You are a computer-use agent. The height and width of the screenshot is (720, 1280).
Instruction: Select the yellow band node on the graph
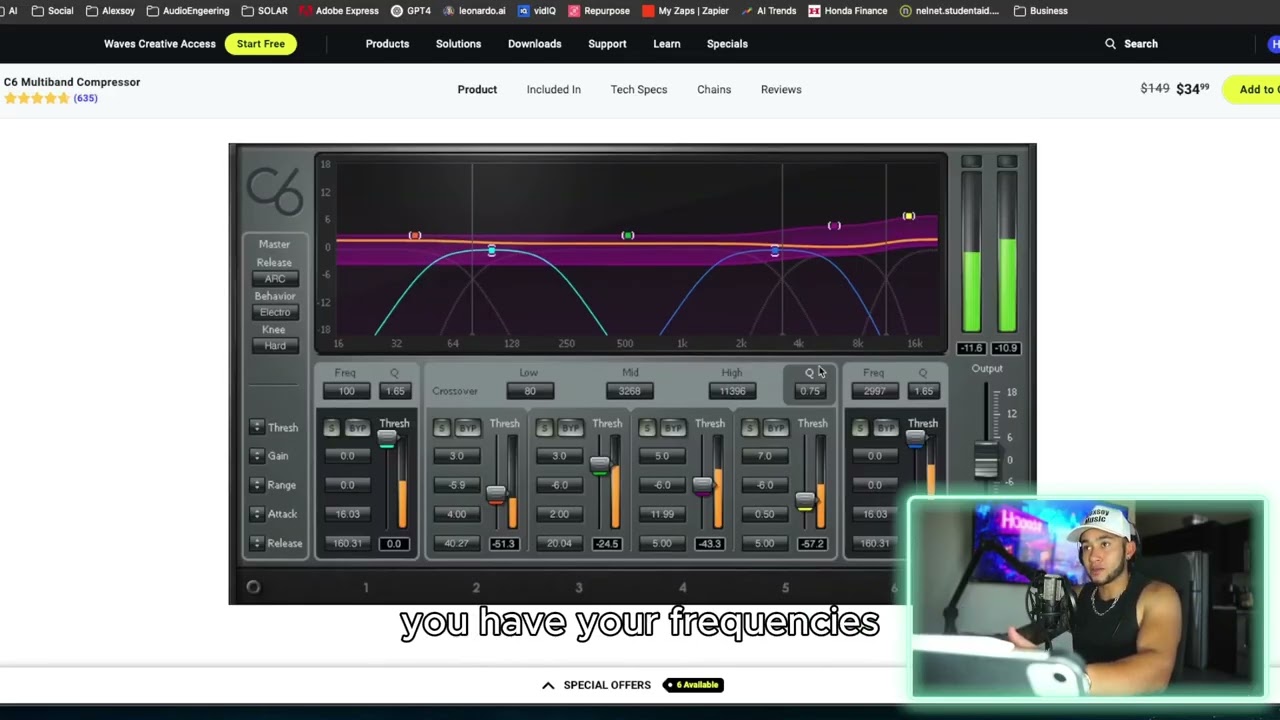(x=909, y=216)
